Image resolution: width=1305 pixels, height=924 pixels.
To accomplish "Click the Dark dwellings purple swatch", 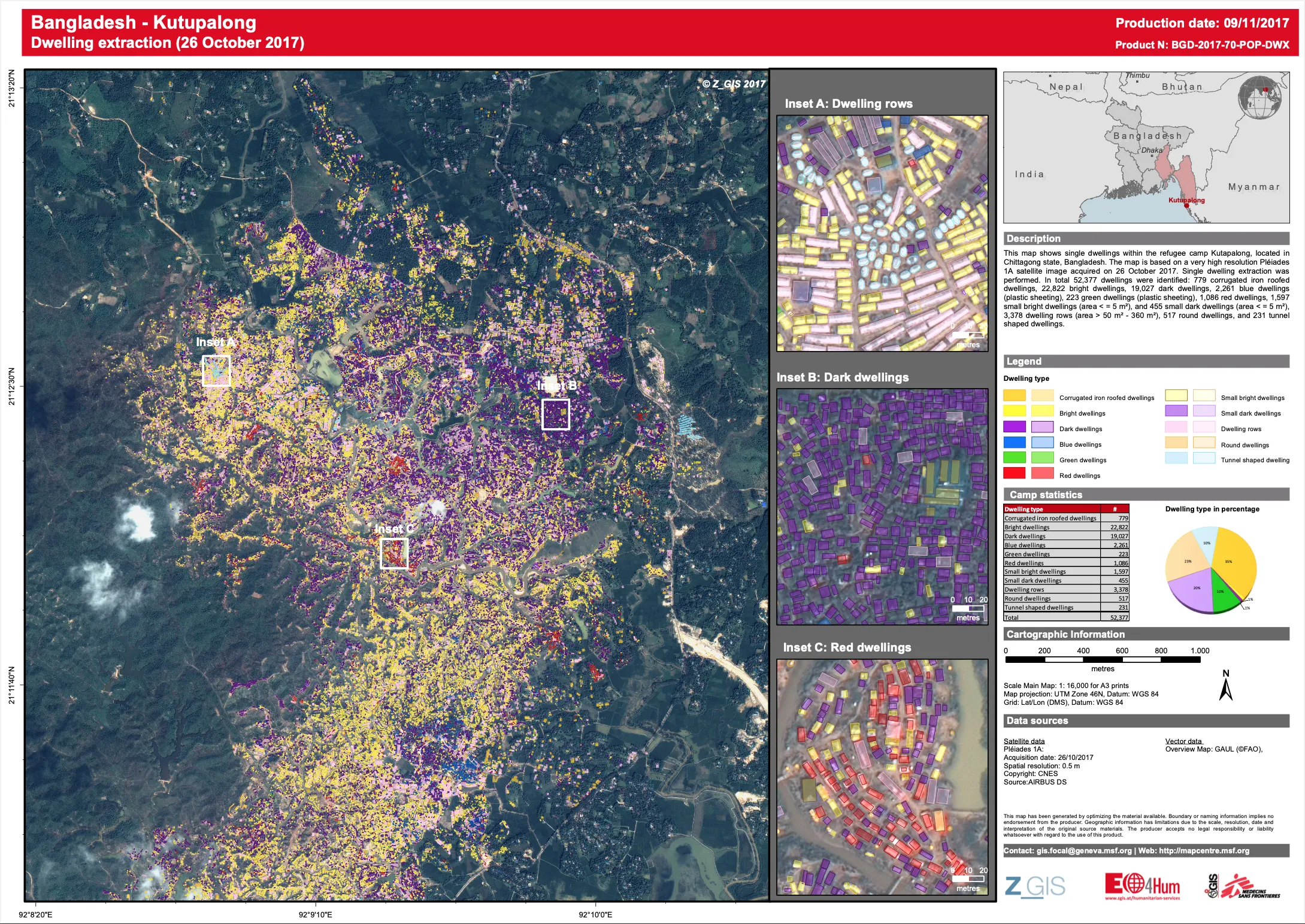I will (1015, 427).
